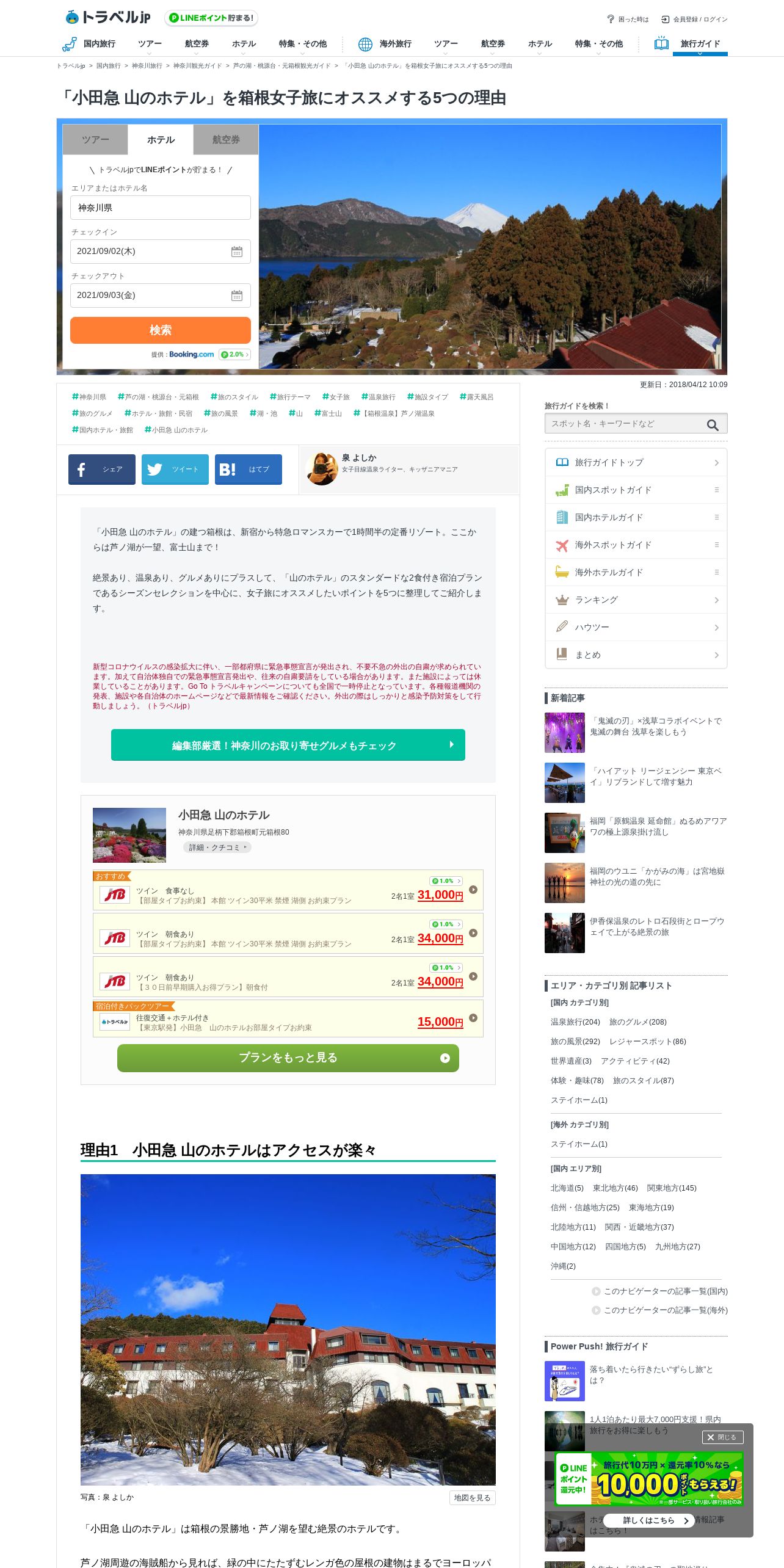Open ハウツー sidebar item
784x1568 pixels.
click(x=636, y=627)
